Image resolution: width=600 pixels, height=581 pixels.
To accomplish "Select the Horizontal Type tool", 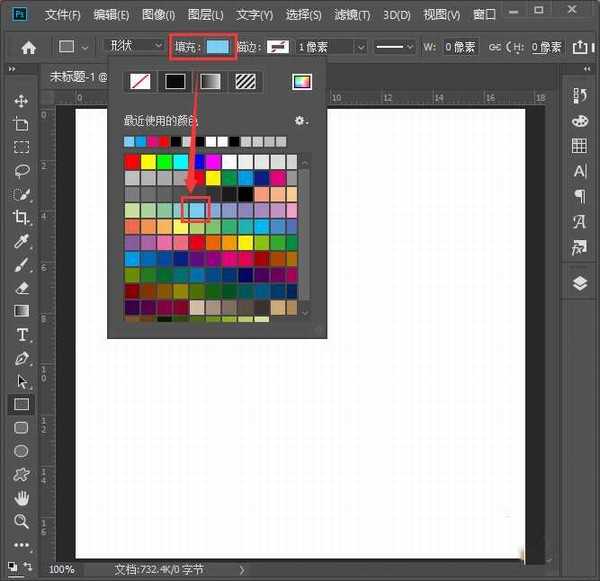I will pyautogui.click(x=21, y=335).
